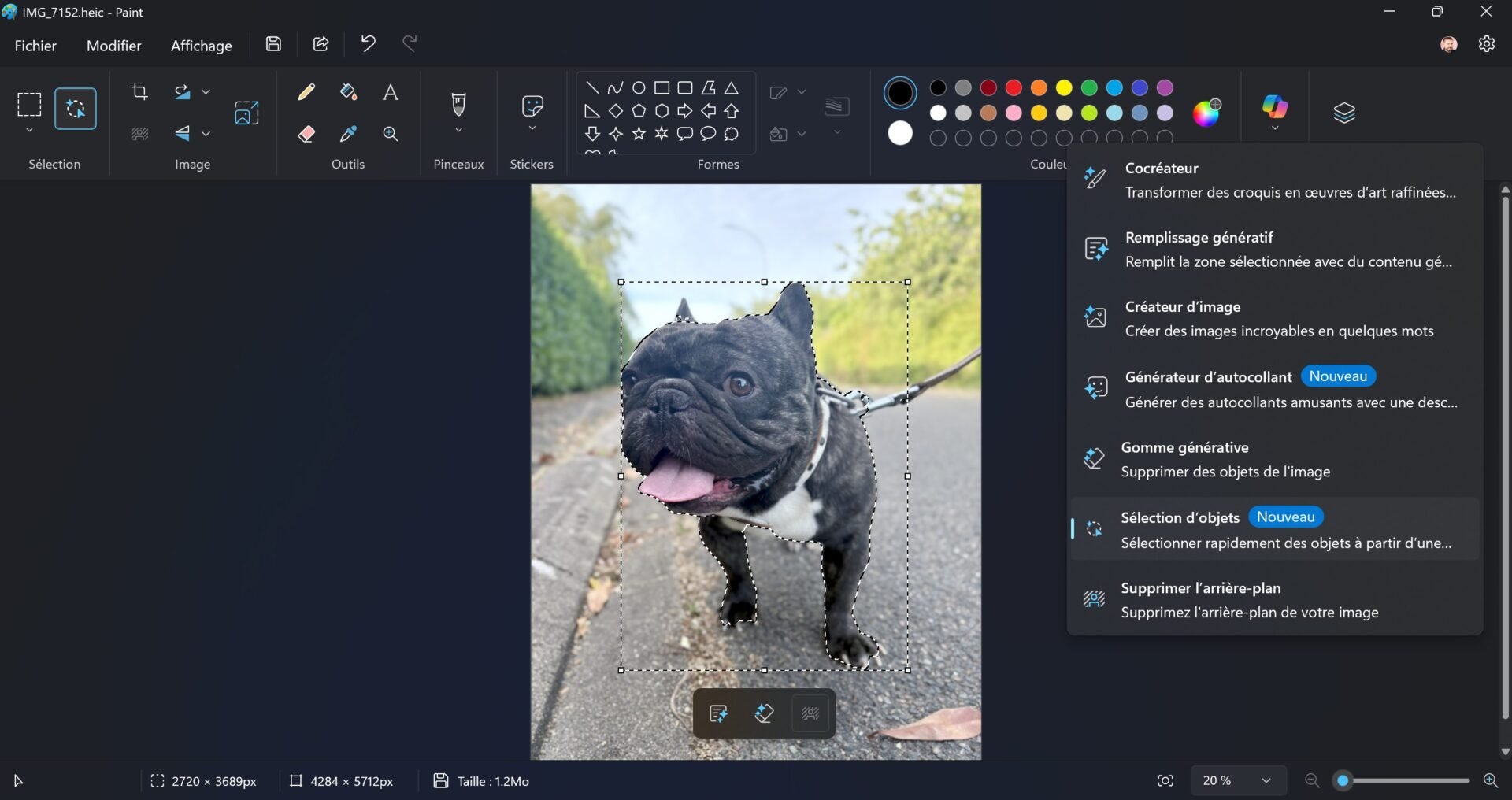Select the Eraser tool

(x=306, y=134)
